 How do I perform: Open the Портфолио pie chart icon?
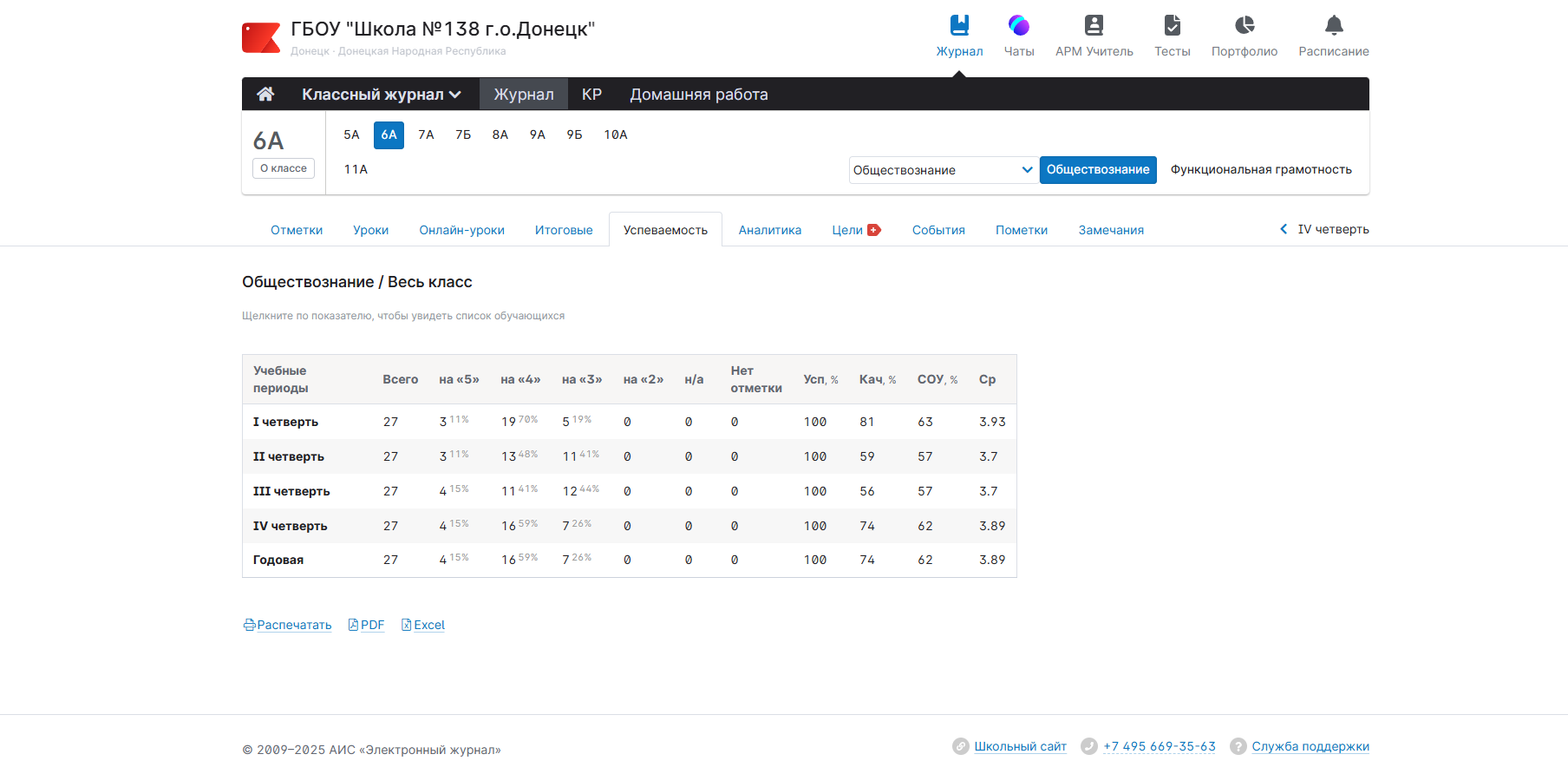1245,25
